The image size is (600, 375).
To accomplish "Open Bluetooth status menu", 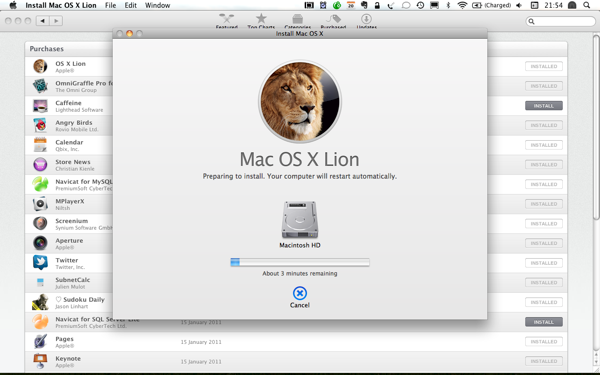I will click(x=448, y=5).
